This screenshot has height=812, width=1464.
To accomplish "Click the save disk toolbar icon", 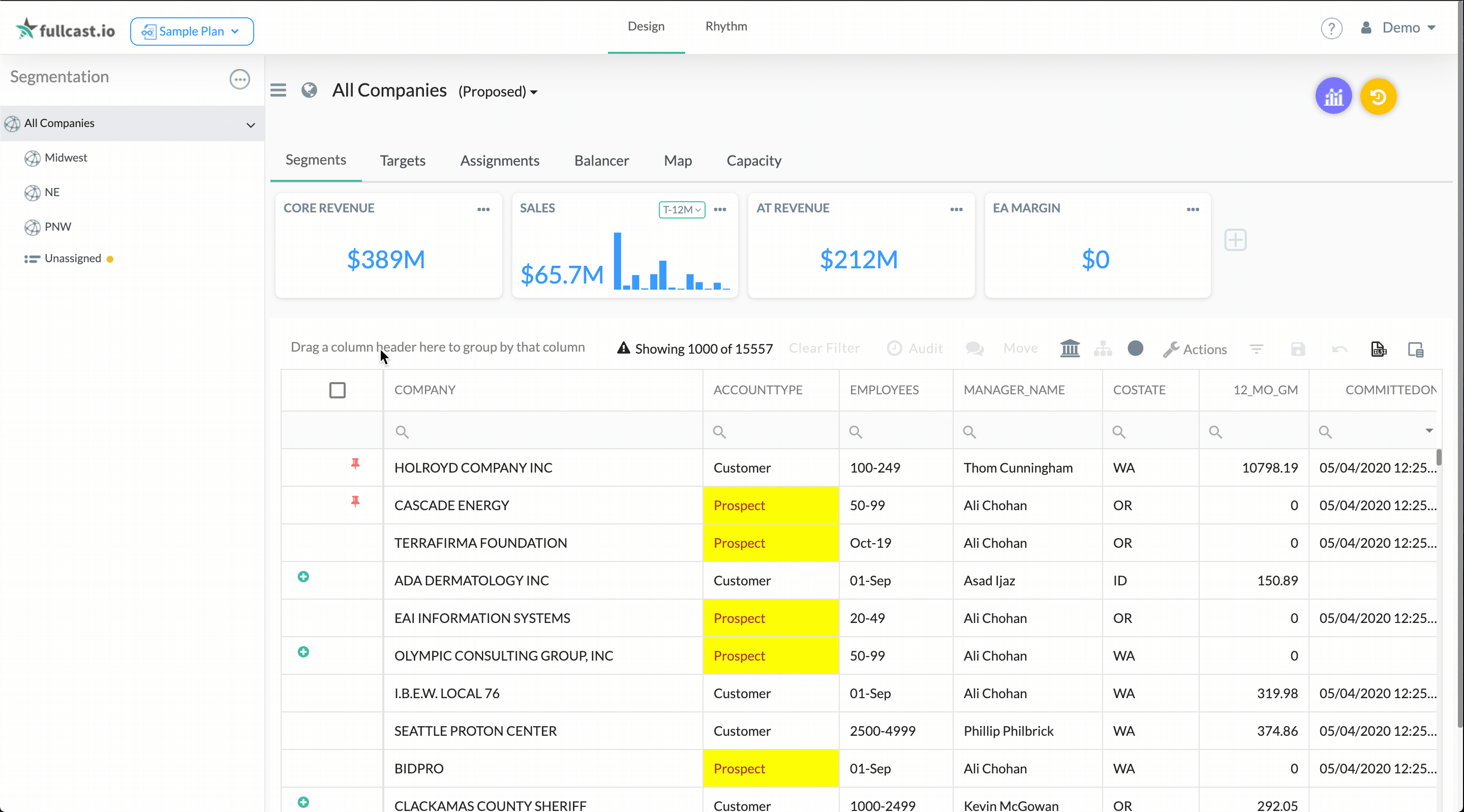I will [x=1297, y=349].
